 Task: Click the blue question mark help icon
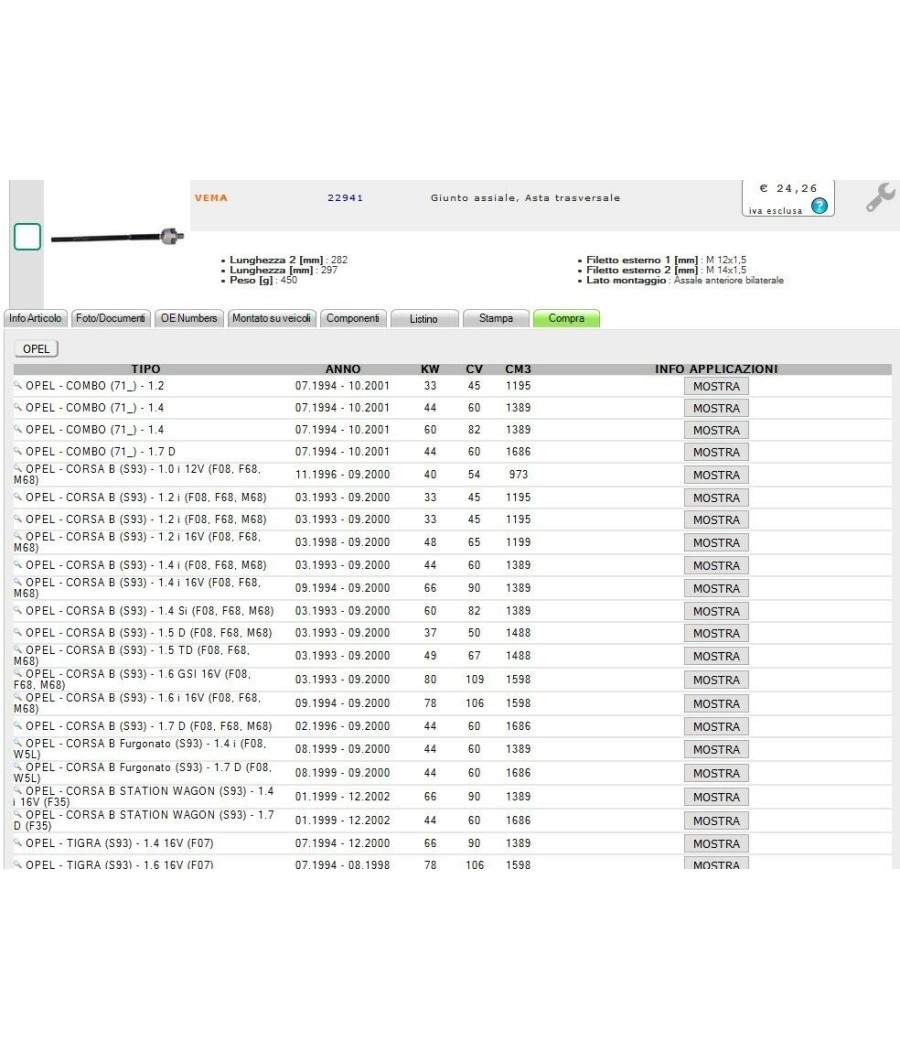(x=819, y=206)
